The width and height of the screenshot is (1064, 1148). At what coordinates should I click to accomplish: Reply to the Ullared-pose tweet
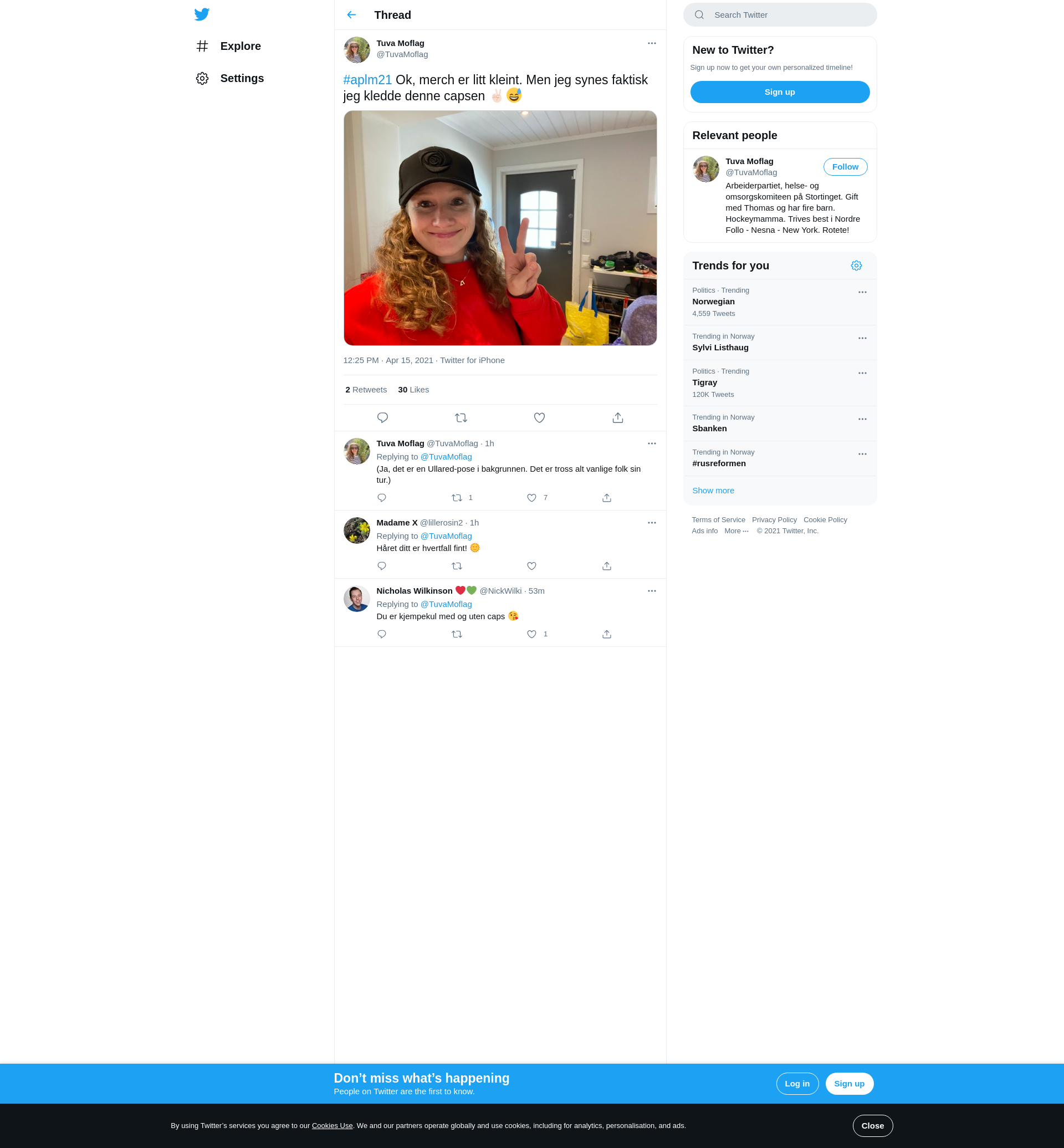point(381,498)
